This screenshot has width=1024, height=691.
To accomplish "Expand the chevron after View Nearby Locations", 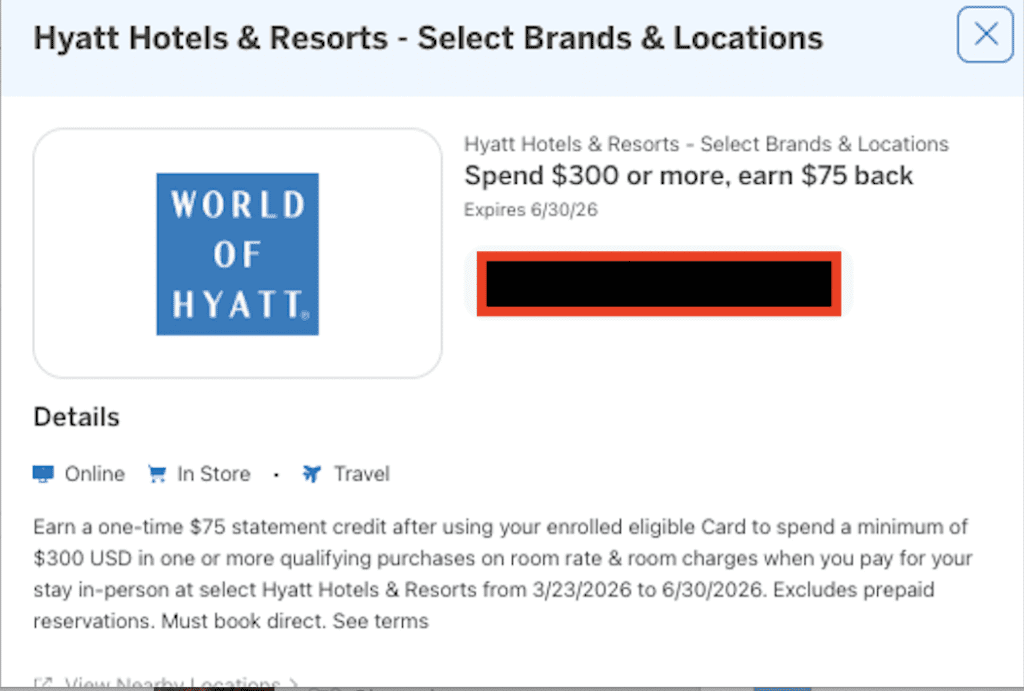I will tap(292, 685).
